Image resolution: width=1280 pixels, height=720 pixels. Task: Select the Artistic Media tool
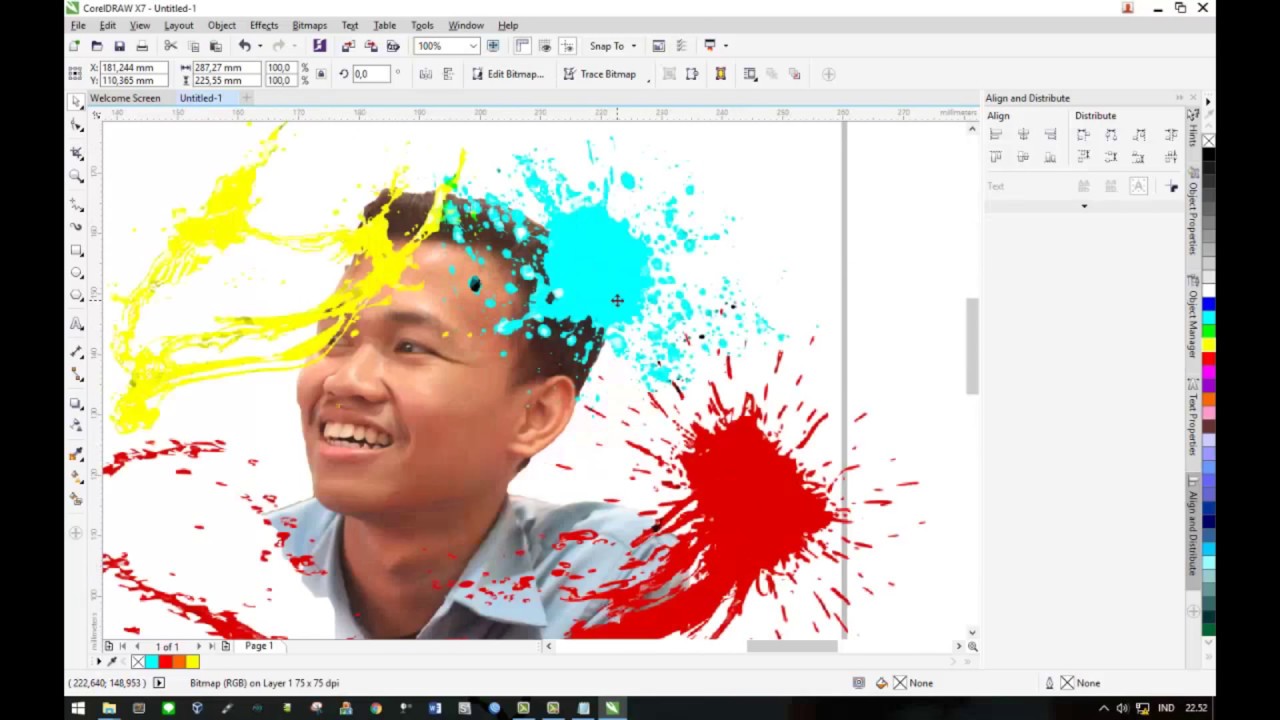tap(76, 227)
